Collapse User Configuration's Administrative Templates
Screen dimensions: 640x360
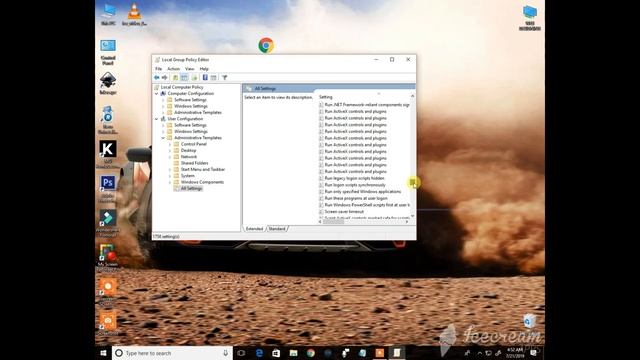(x=163, y=138)
